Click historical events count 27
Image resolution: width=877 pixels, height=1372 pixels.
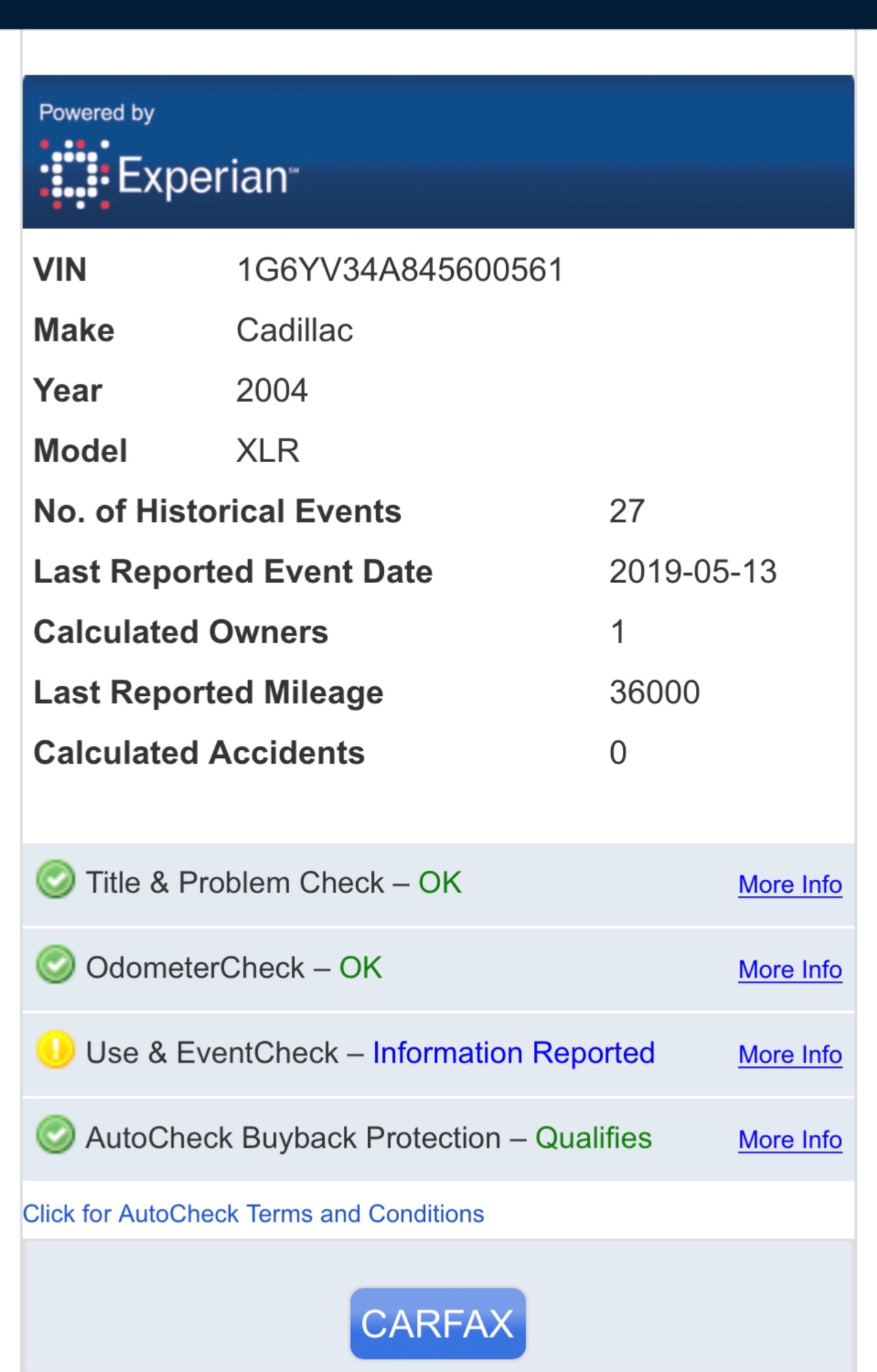(x=627, y=511)
